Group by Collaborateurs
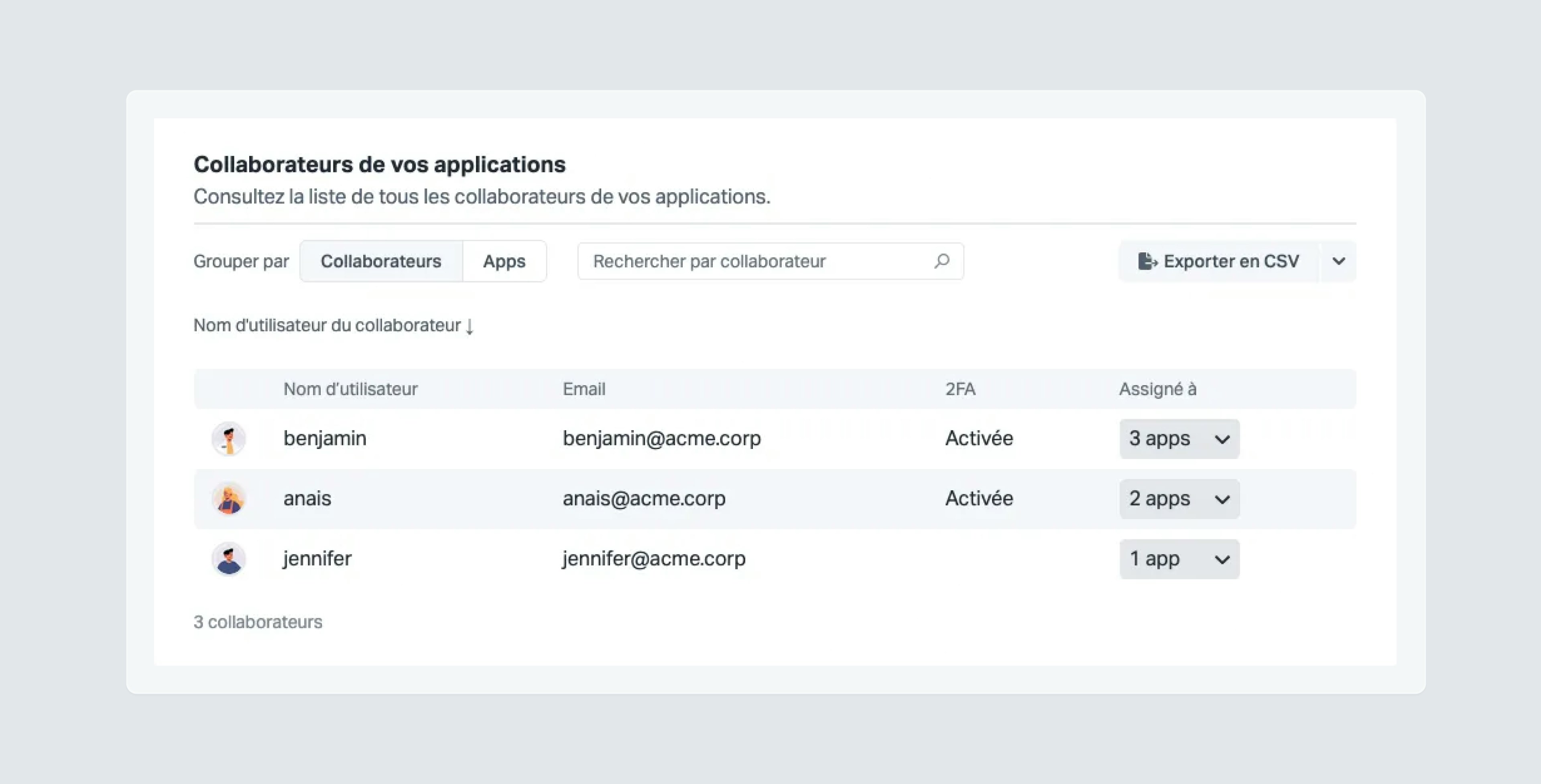Screen dimensions: 1541x784 (381, 261)
